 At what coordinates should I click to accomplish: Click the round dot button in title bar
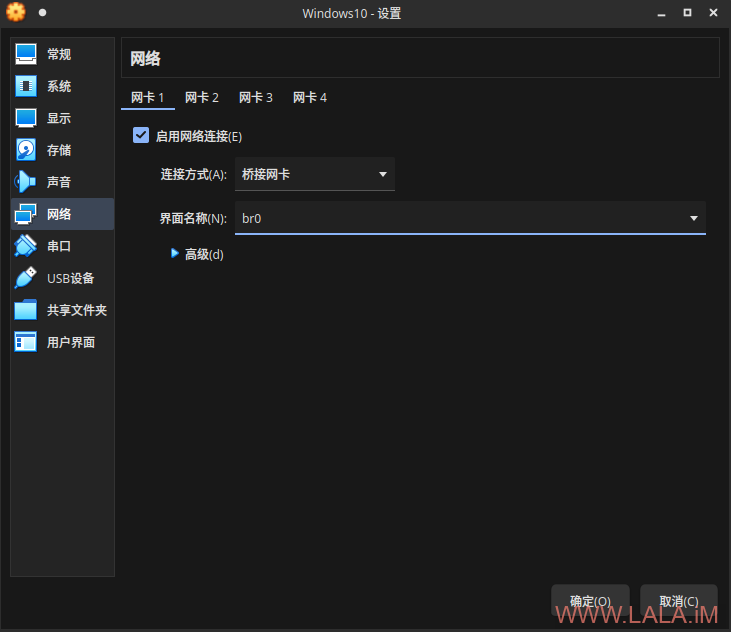(x=42, y=13)
